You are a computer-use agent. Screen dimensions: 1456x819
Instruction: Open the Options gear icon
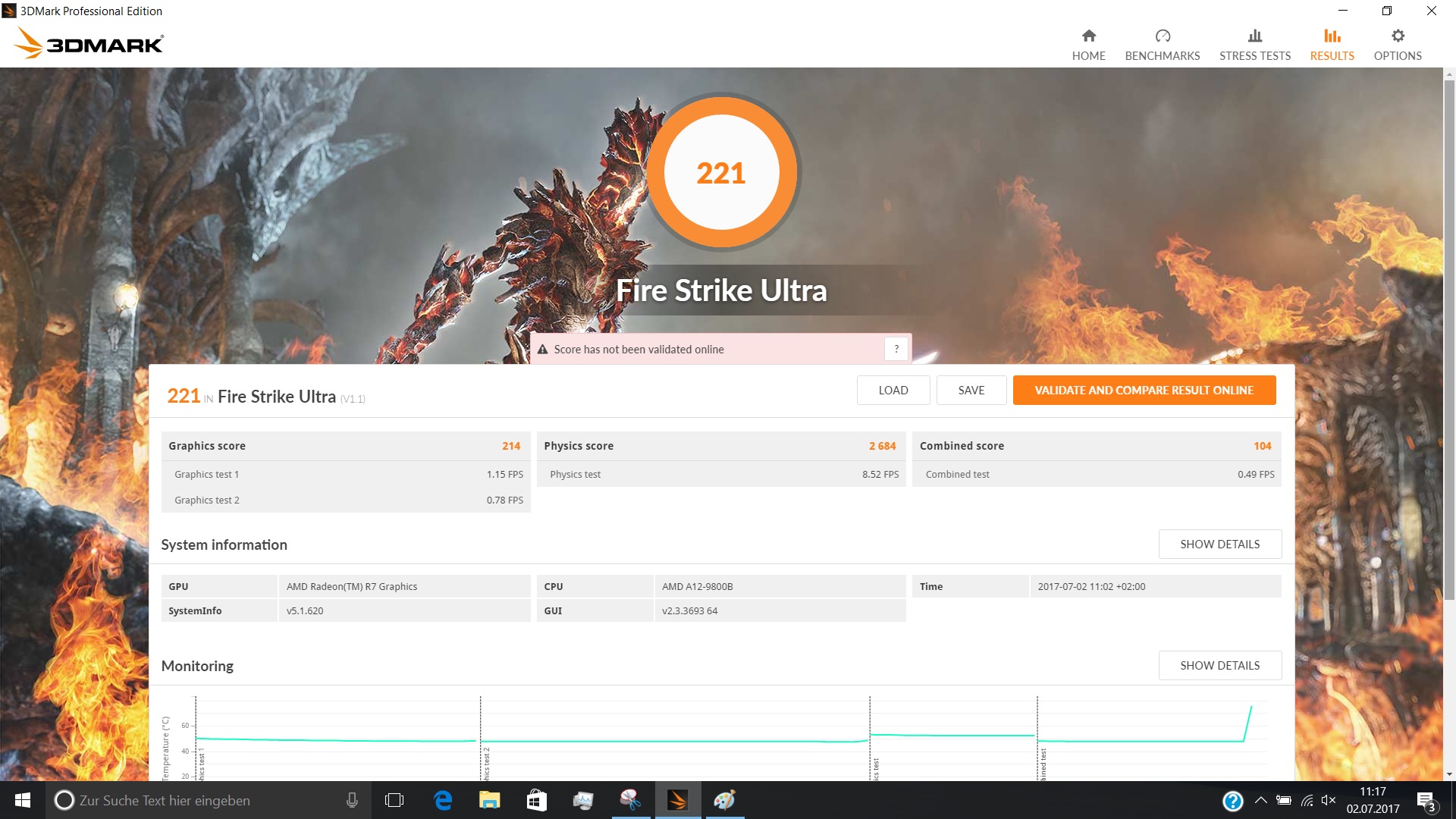1397,36
